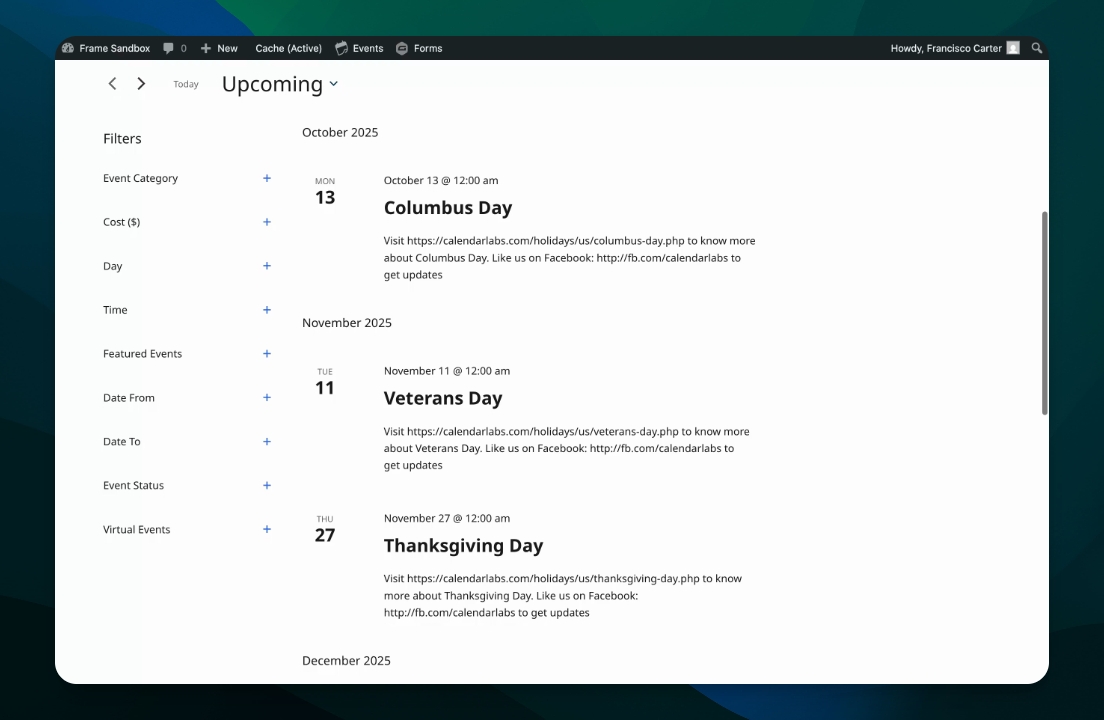Expand the Event Status filter

[x=267, y=486]
